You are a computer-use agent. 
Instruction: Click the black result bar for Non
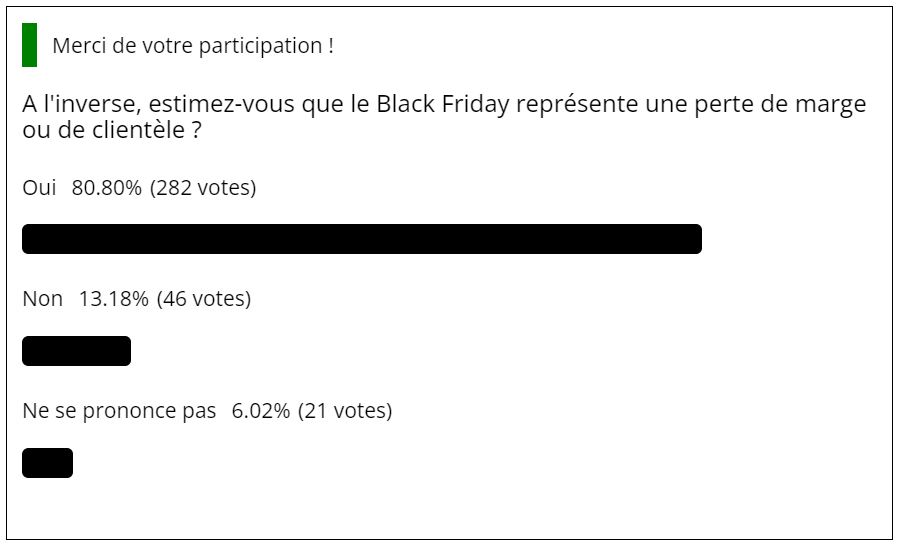pos(76,351)
